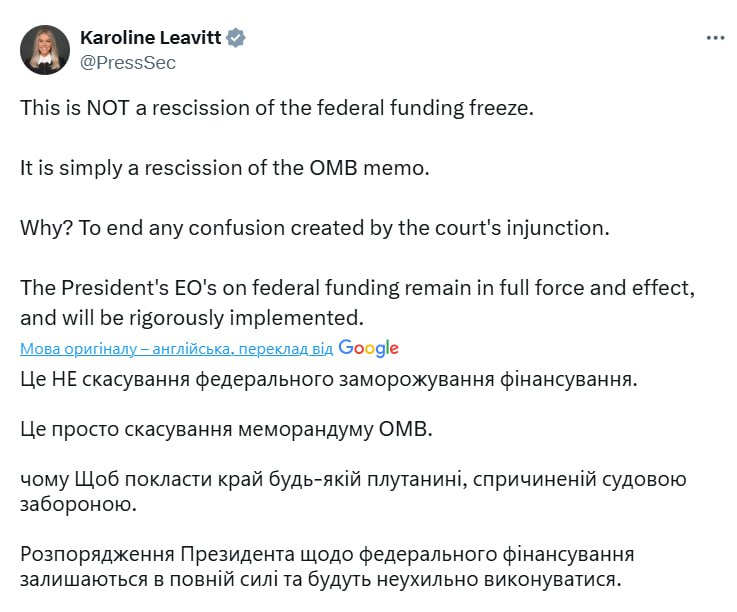737x612 pixels.
Task: Click the line starting 'чому Щоб покласти край'
Action: (353, 479)
